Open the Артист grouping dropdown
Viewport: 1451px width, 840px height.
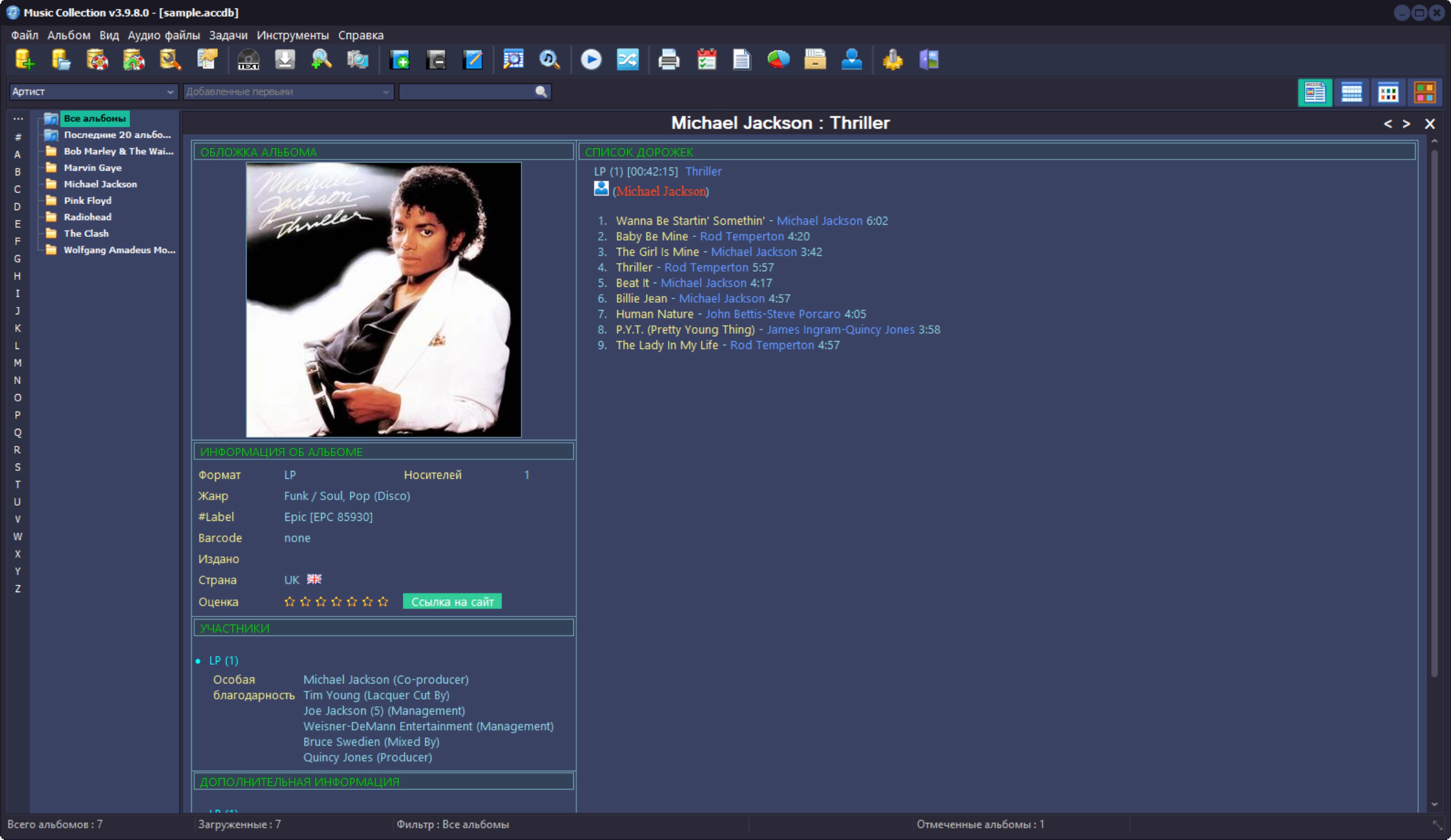[x=93, y=91]
